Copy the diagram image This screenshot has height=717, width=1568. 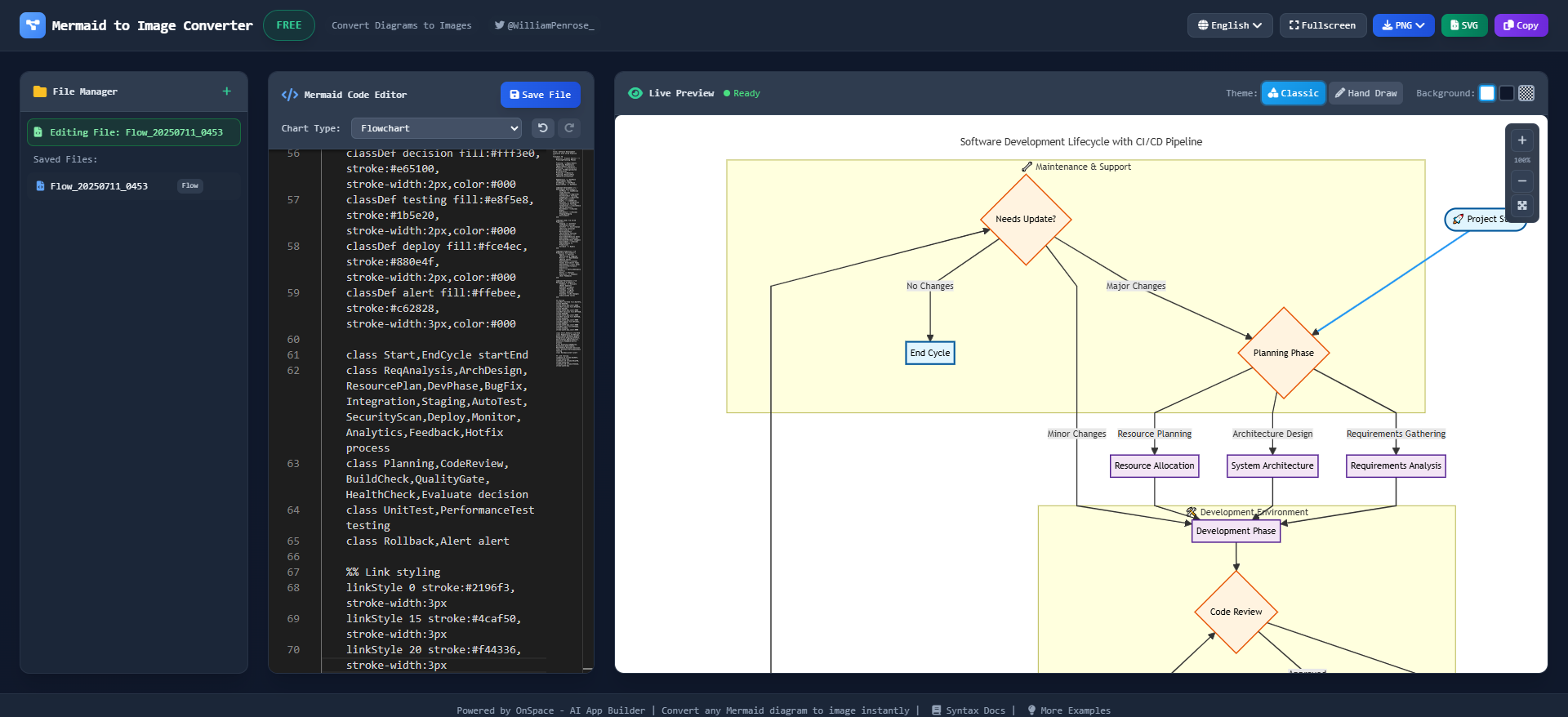1521,25
